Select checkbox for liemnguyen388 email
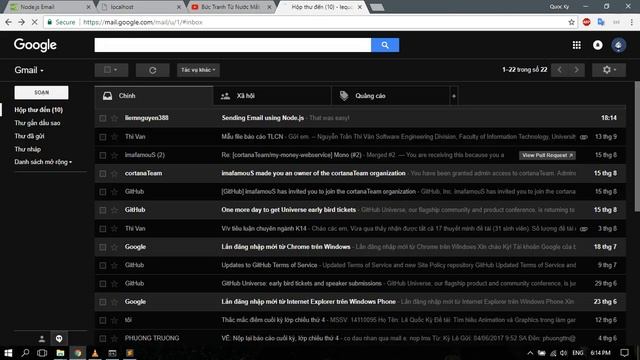Viewport: 640px width, 360px height. [102, 118]
